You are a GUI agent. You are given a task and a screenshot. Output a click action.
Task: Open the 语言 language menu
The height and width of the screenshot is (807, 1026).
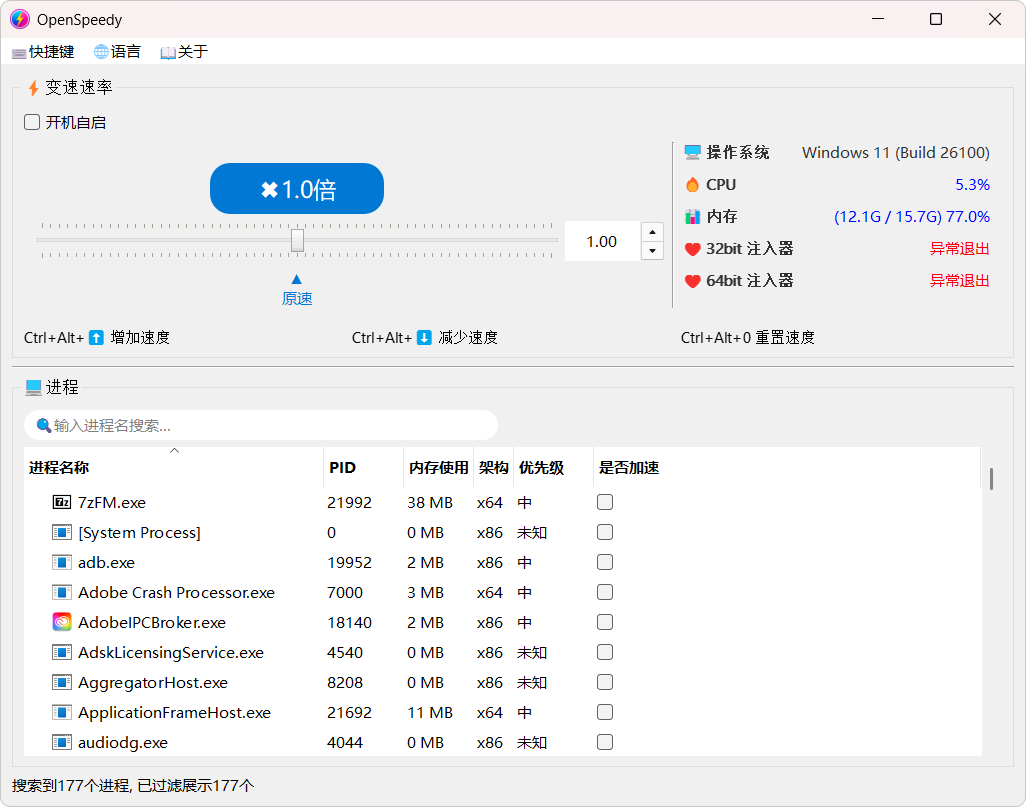click(117, 52)
